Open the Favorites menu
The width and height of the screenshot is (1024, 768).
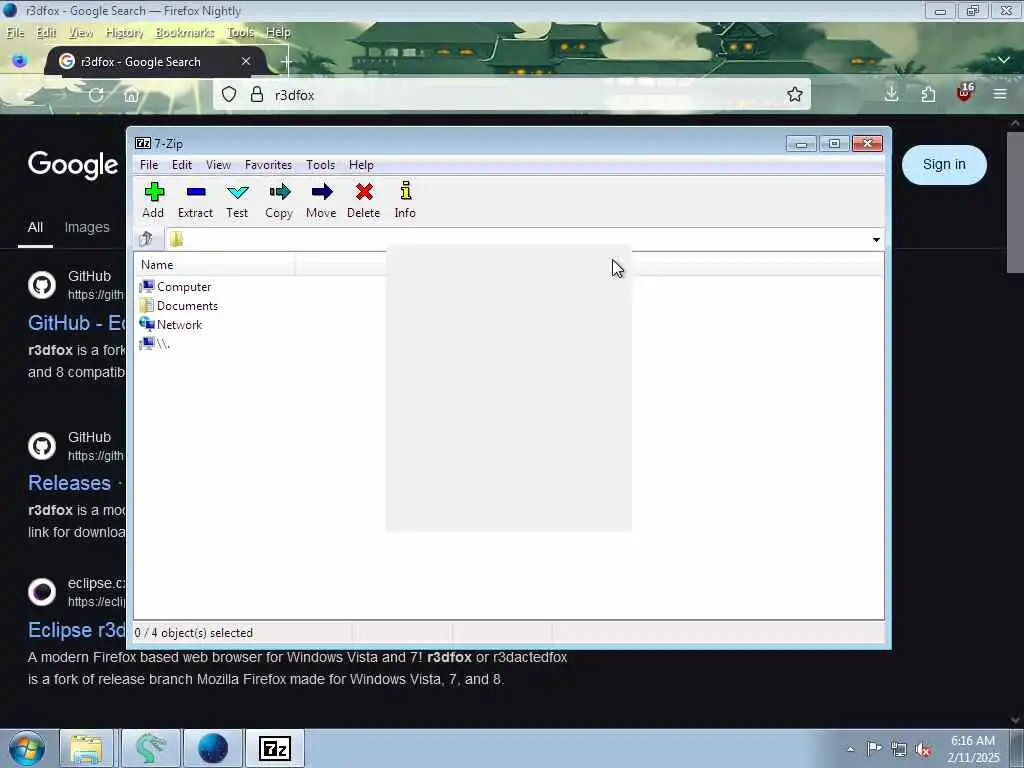[268, 165]
